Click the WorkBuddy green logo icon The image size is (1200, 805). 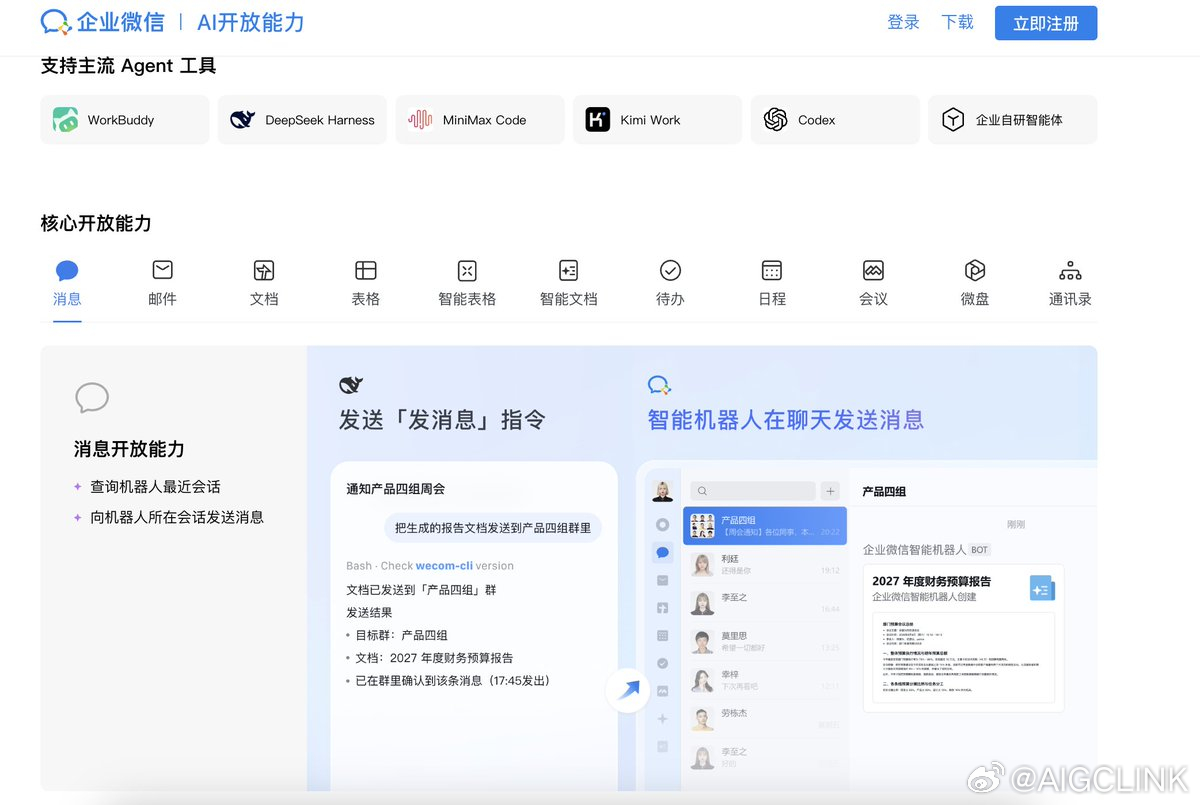[x=66, y=120]
